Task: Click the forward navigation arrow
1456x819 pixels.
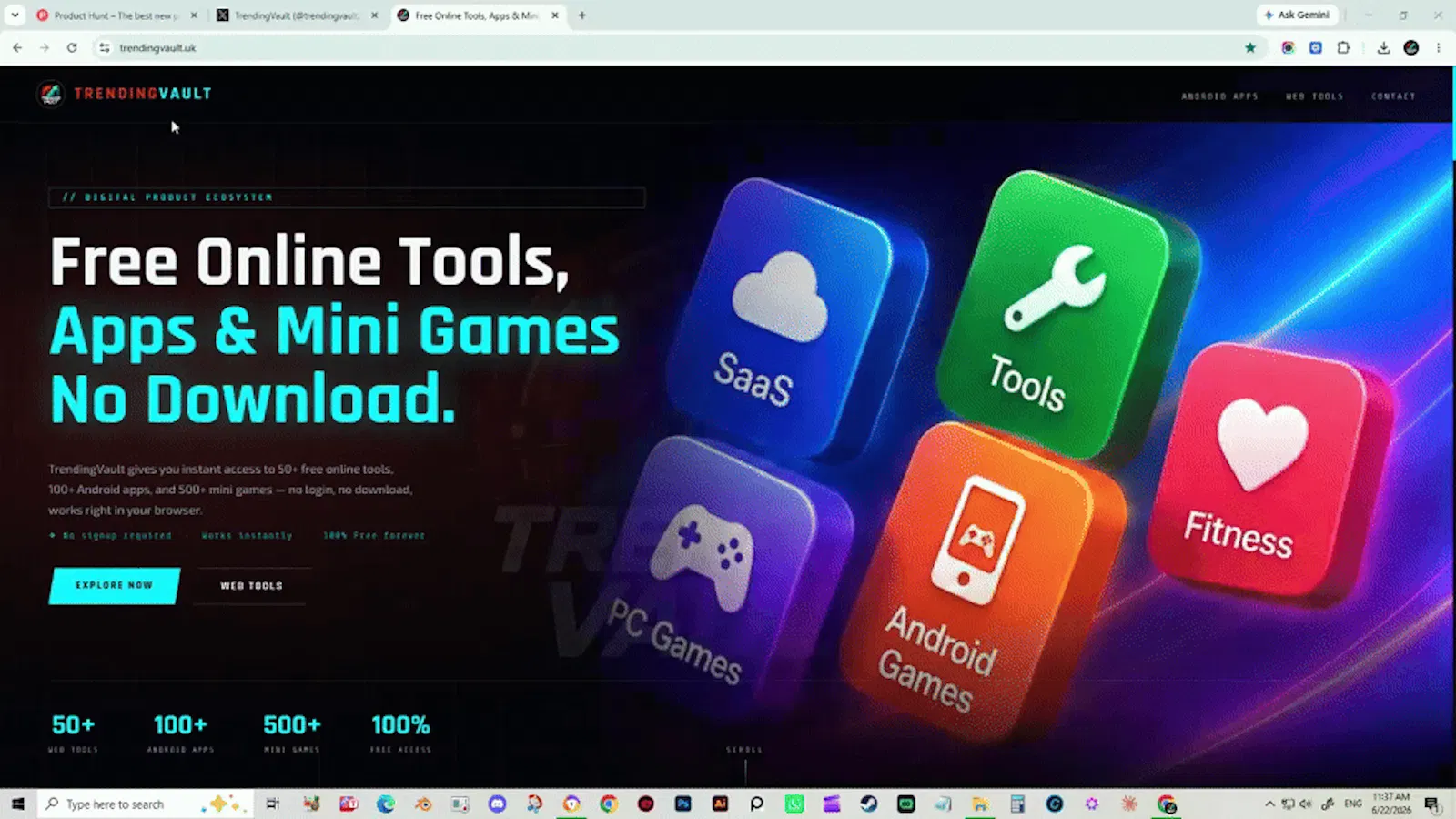Action: click(45, 47)
